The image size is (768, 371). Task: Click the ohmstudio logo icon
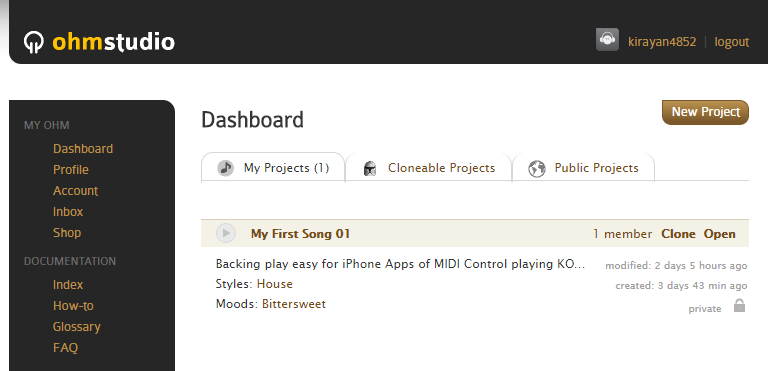(34, 42)
